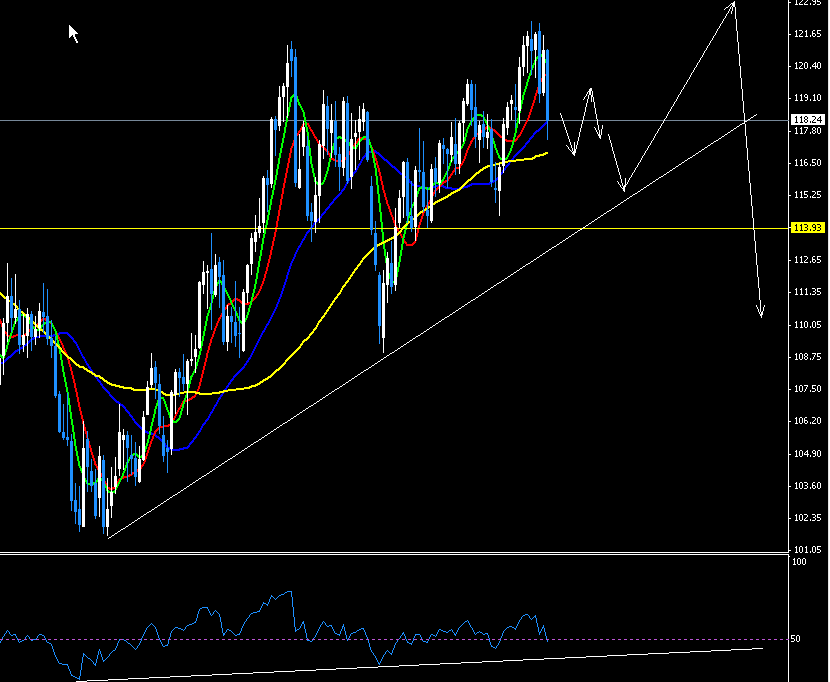Screen dimensions: 830x682
Task: Click the thin horizontal line near 117.80
Action: pos(200,122)
